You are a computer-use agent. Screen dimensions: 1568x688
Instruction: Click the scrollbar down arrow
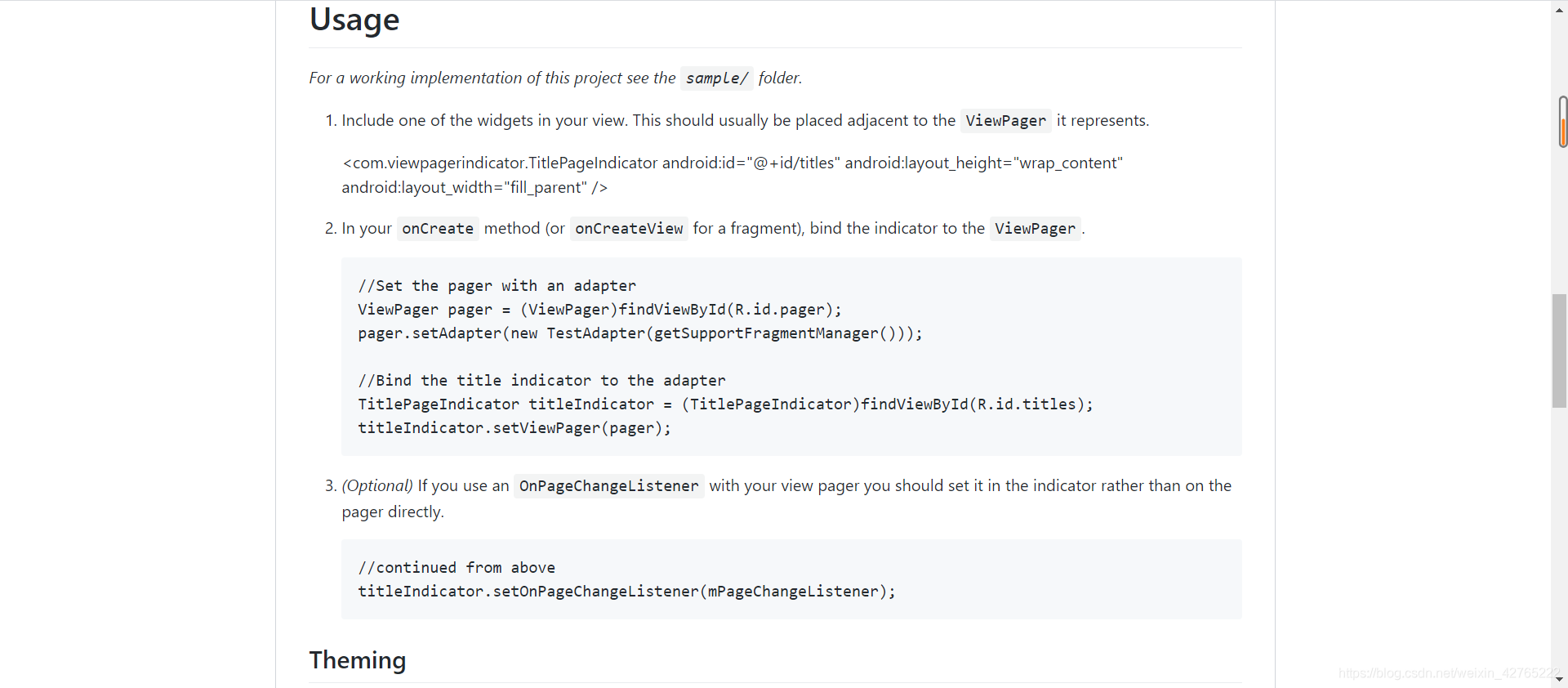tap(1559, 679)
